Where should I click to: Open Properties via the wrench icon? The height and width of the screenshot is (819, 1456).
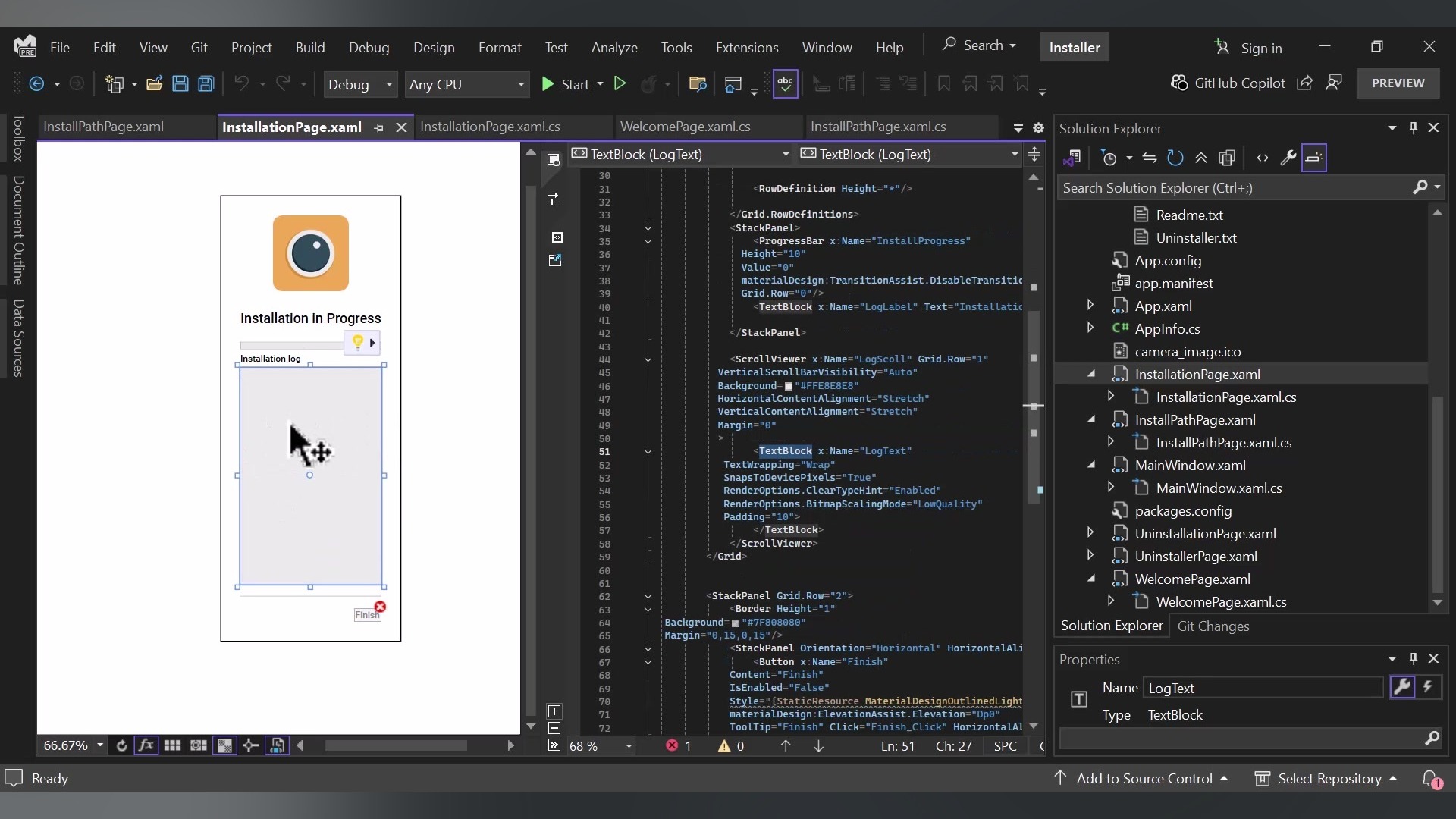tap(1288, 158)
